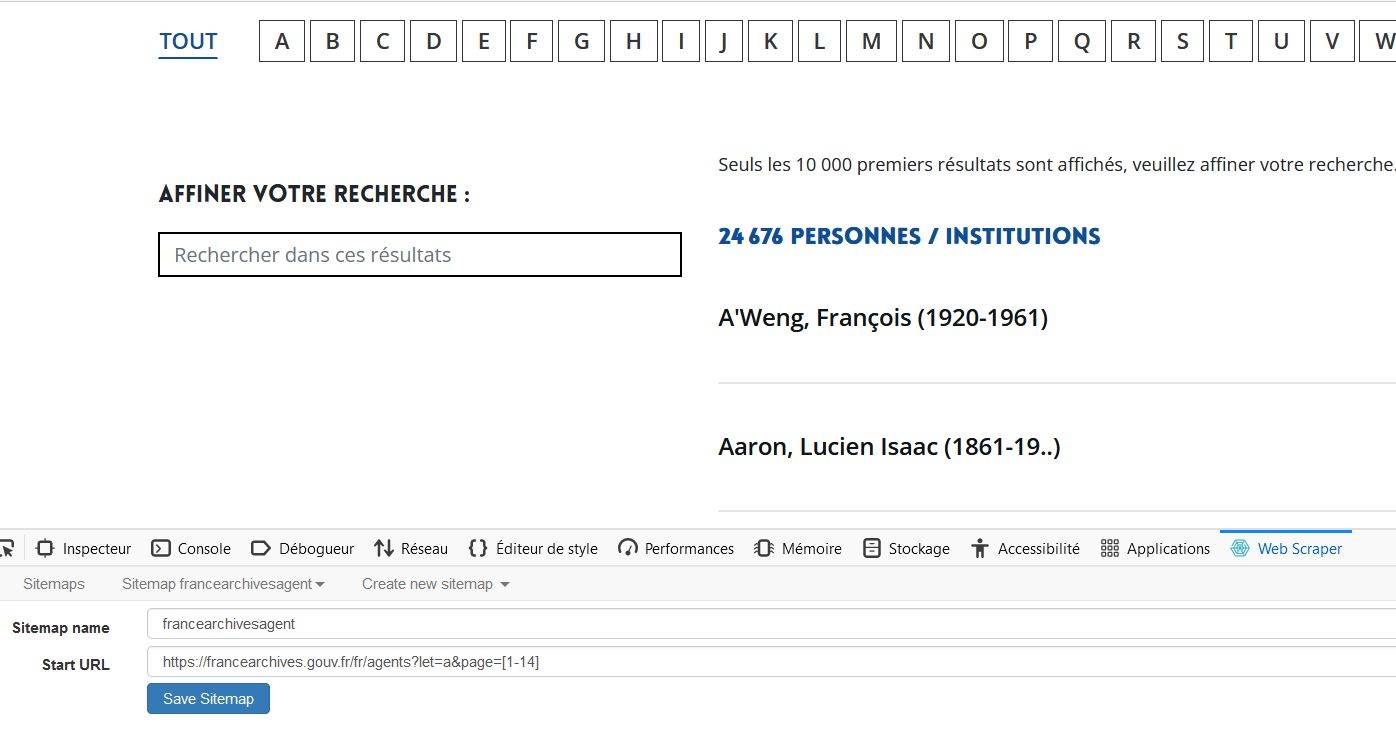Image resolution: width=1396 pixels, height=730 pixels.
Task: Open the Performances panel
Action: (676, 548)
